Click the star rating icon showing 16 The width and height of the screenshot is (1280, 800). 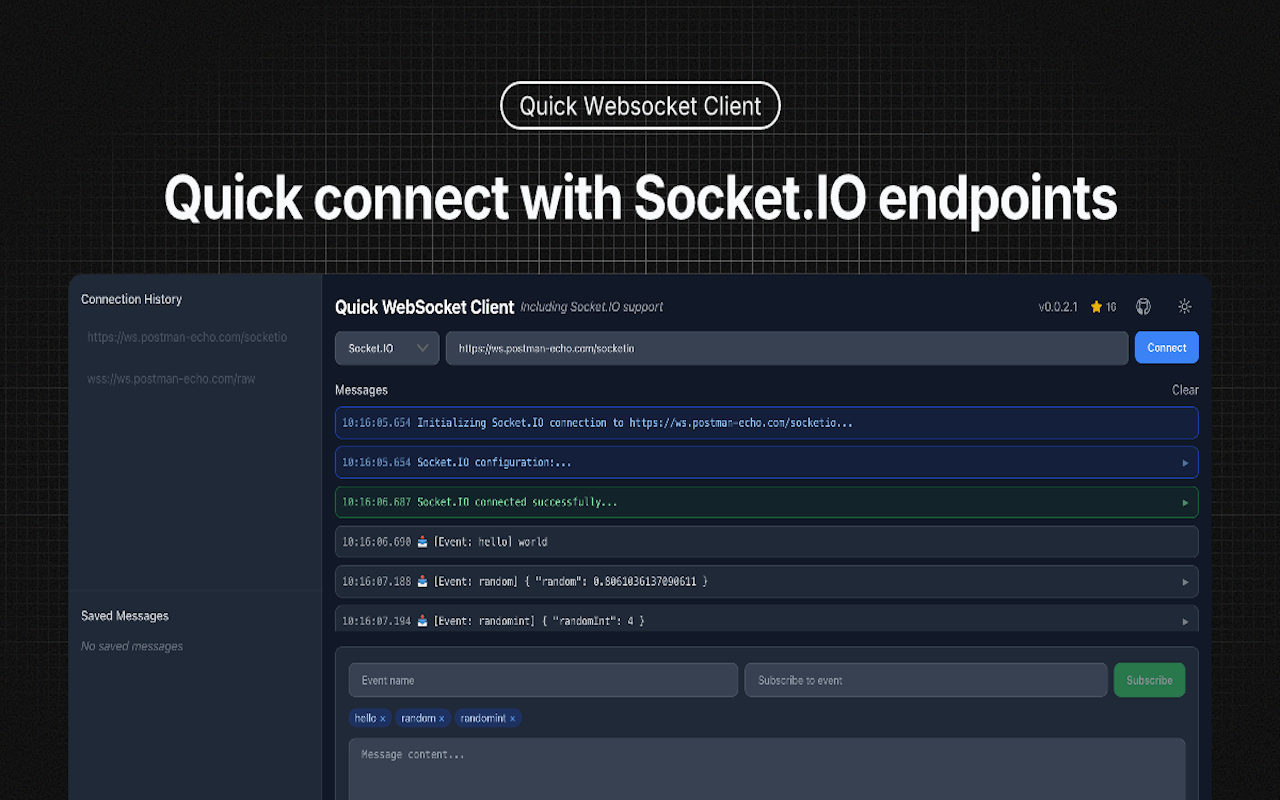point(1096,307)
